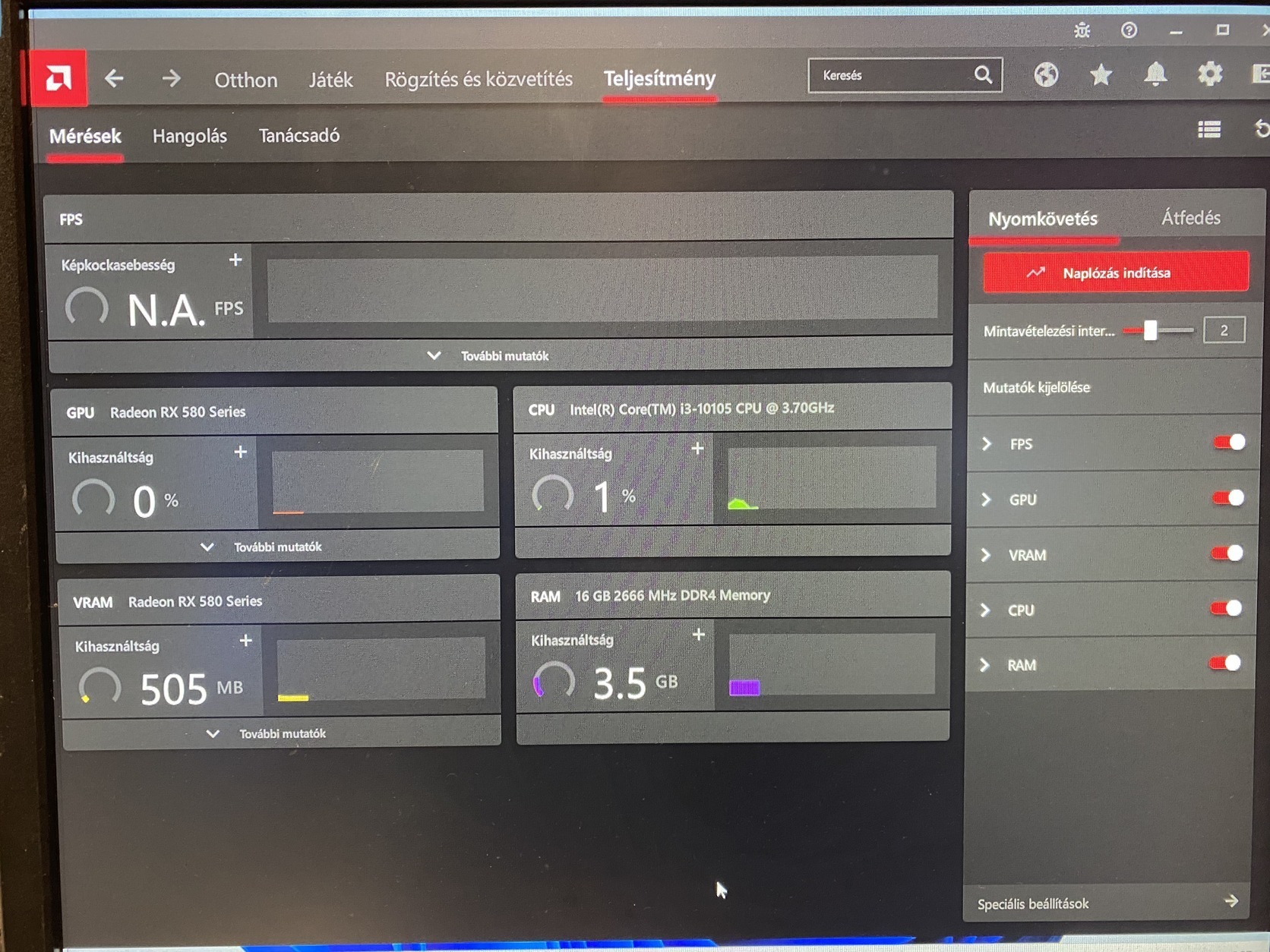Expand CPU metrics chevron in sidebar
Screen dimensions: 1270x952
point(984,610)
